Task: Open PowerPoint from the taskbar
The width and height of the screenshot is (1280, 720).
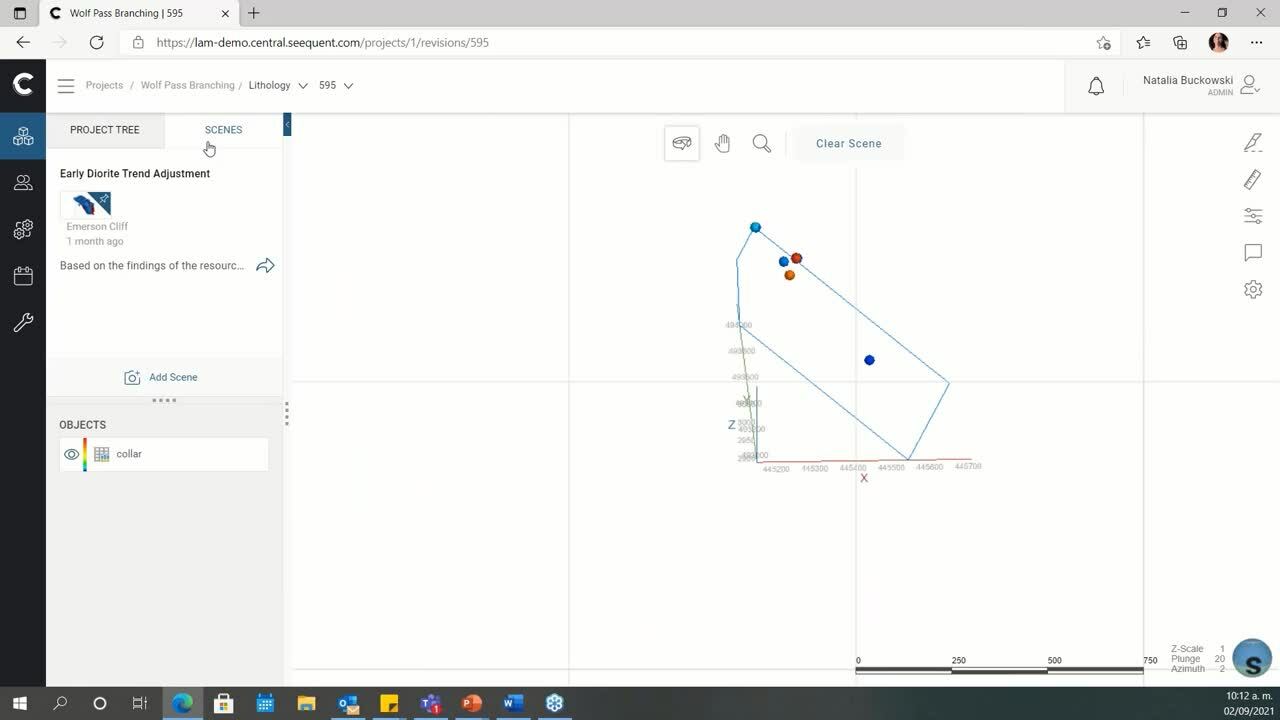Action: pyautogui.click(x=472, y=704)
